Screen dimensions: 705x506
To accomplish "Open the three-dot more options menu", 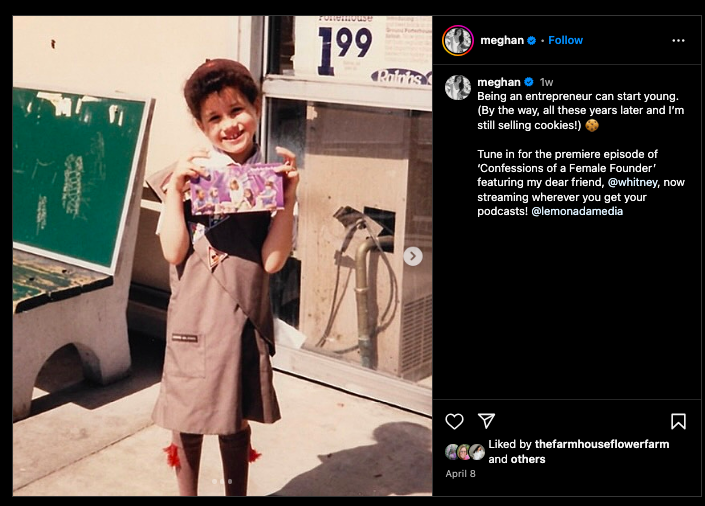I will tap(678, 40).
